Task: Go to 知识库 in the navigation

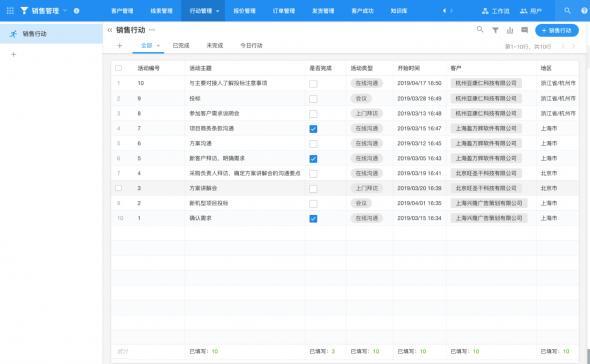Action: coord(399,11)
